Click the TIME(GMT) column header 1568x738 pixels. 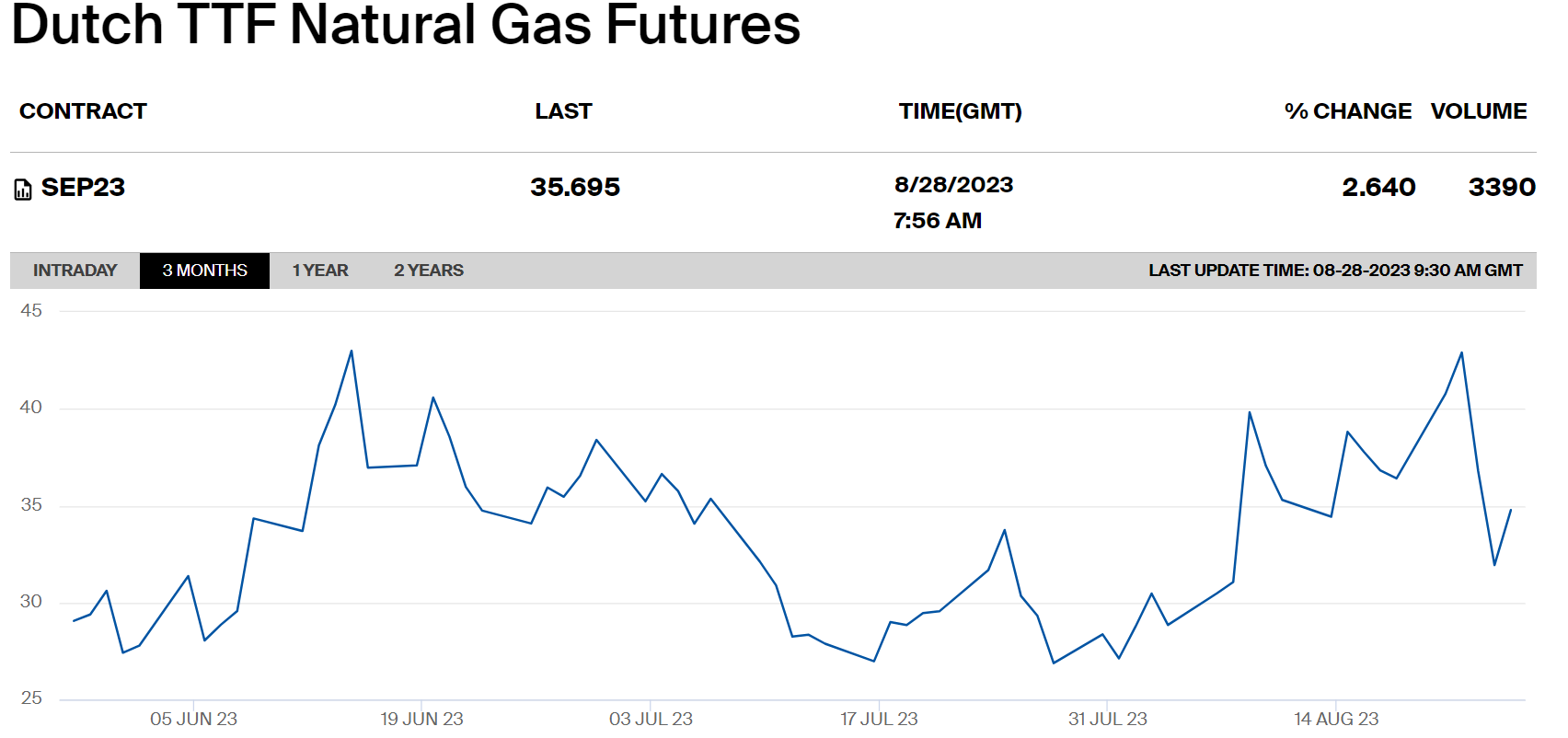960,111
